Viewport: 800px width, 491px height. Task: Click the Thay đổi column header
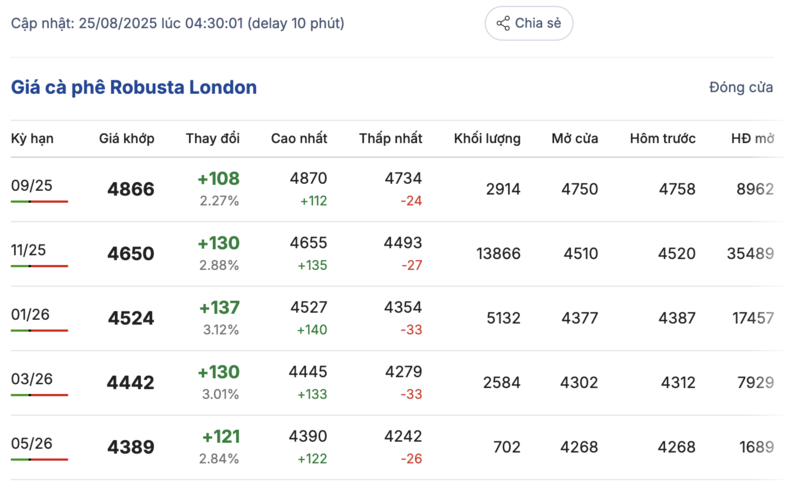[212, 138]
